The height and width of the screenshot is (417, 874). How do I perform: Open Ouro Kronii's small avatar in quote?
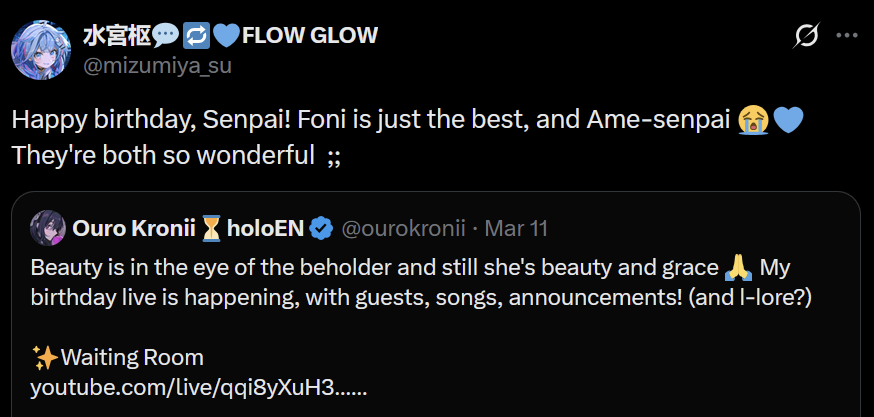coord(48,228)
